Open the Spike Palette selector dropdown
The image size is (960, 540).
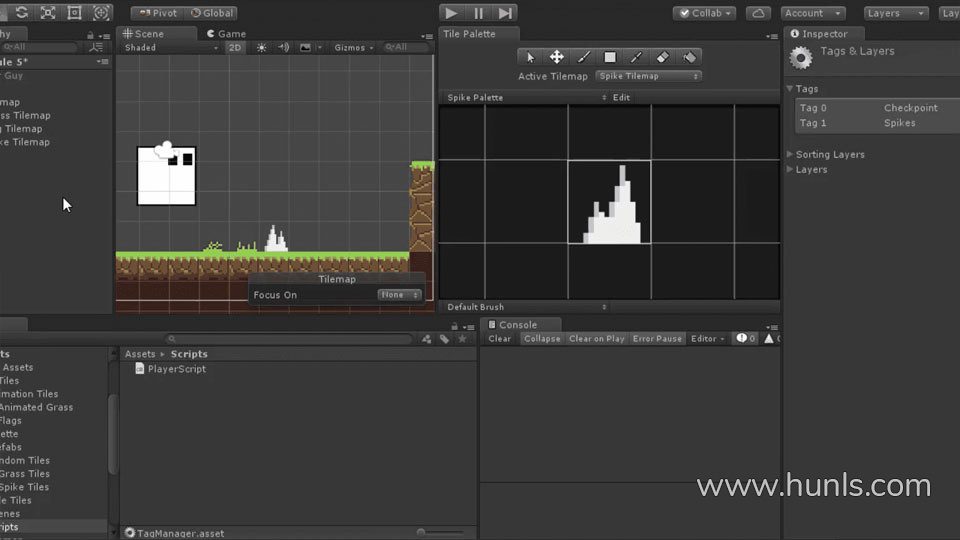(x=526, y=97)
